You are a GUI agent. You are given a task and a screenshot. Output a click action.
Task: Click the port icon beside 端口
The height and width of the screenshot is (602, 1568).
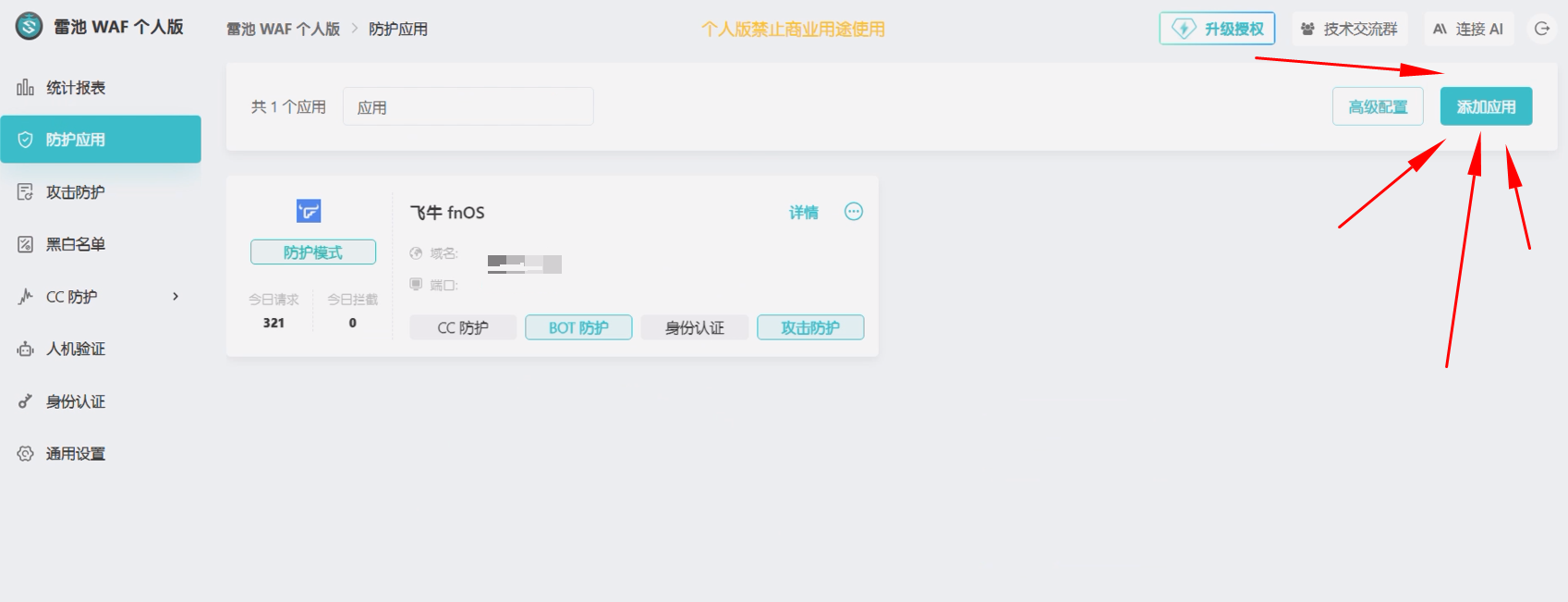click(416, 285)
